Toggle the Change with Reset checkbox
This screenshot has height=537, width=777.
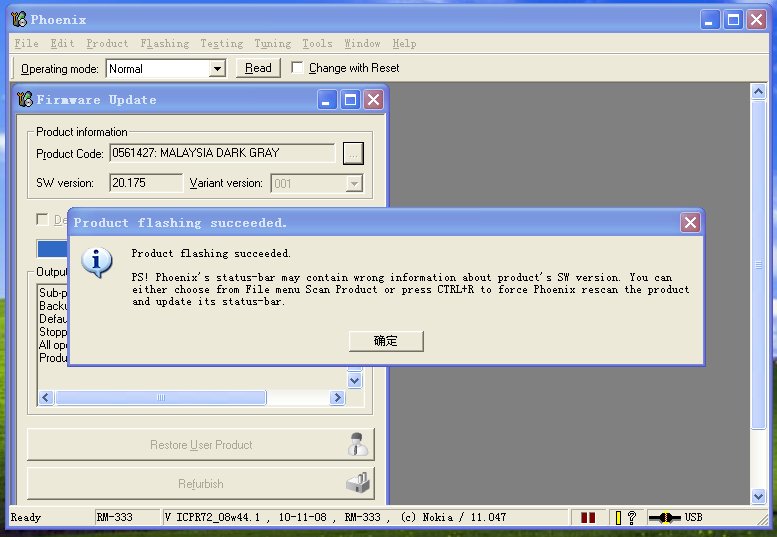[x=297, y=67]
